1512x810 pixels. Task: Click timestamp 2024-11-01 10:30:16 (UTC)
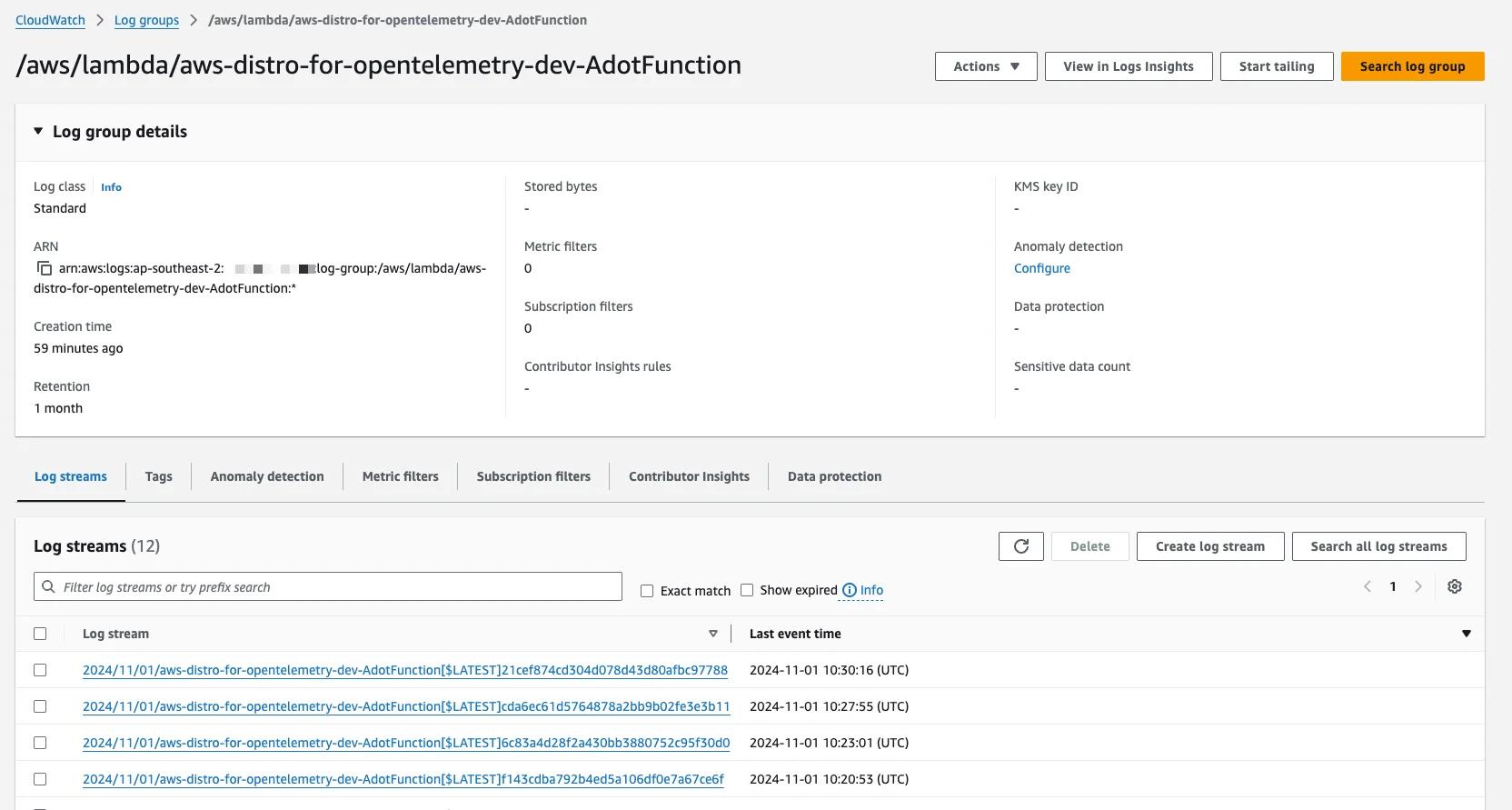click(829, 670)
